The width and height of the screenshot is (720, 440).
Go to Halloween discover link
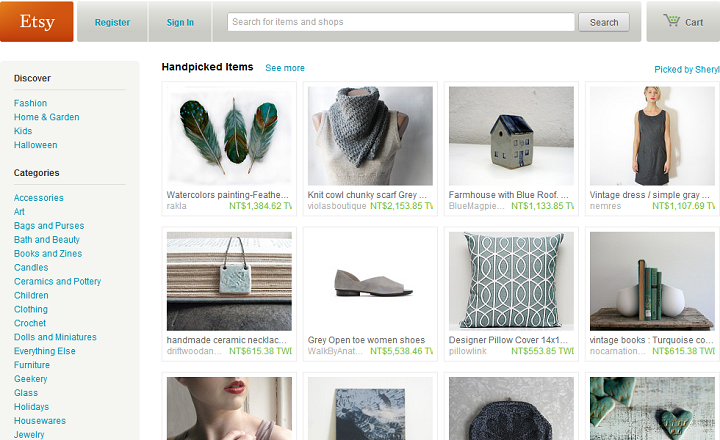pos(35,145)
